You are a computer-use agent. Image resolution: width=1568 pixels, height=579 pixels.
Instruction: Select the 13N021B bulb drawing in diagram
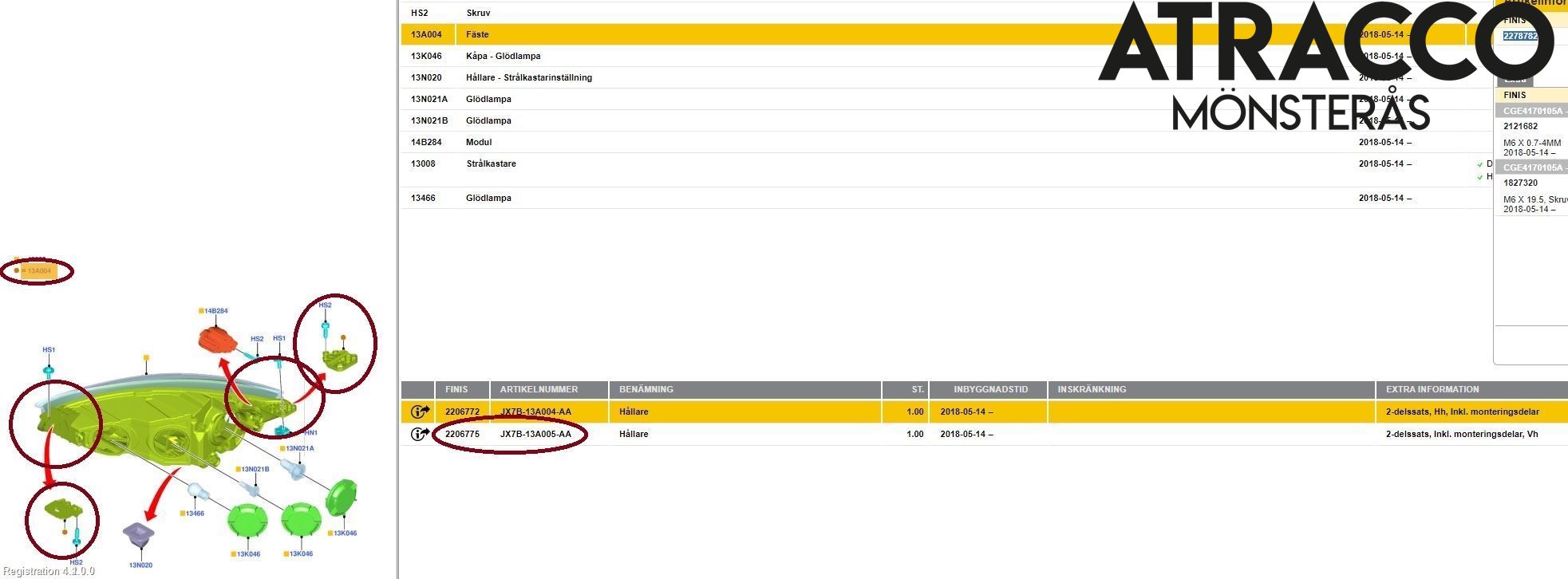(250, 486)
